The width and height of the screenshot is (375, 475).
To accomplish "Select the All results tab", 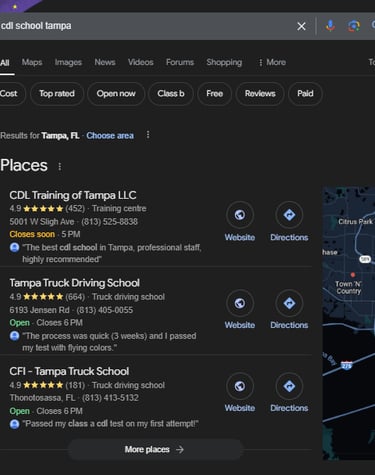I will pyautogui.click(x=5, y=63).
